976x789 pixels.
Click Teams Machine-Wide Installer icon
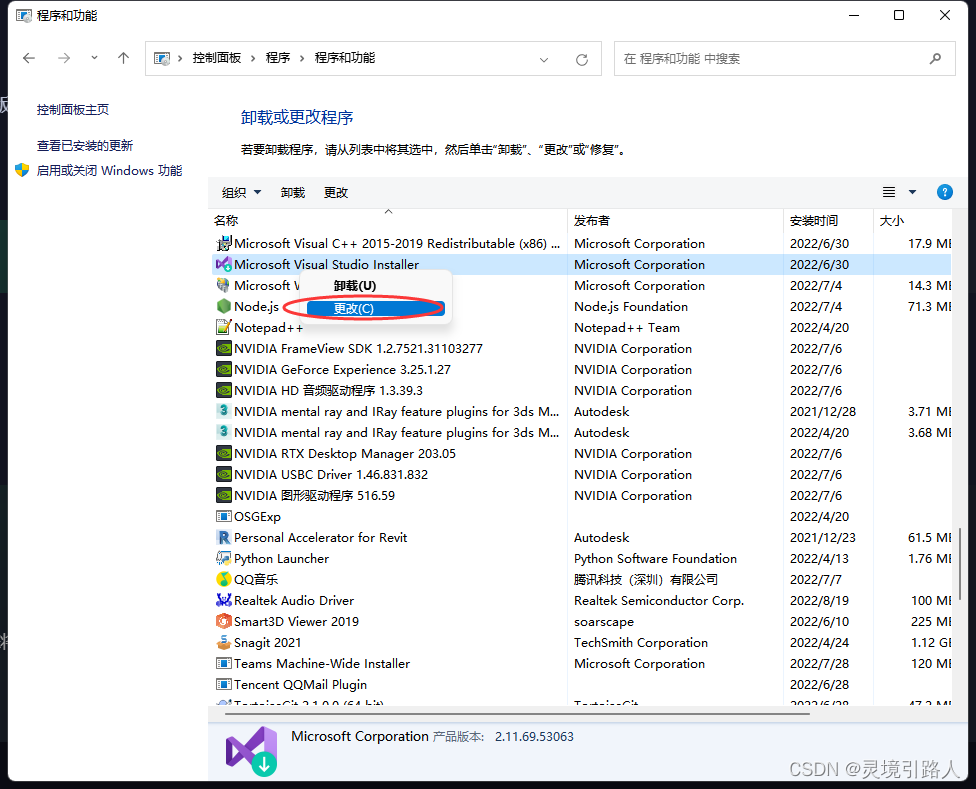[x=223, y=663]
